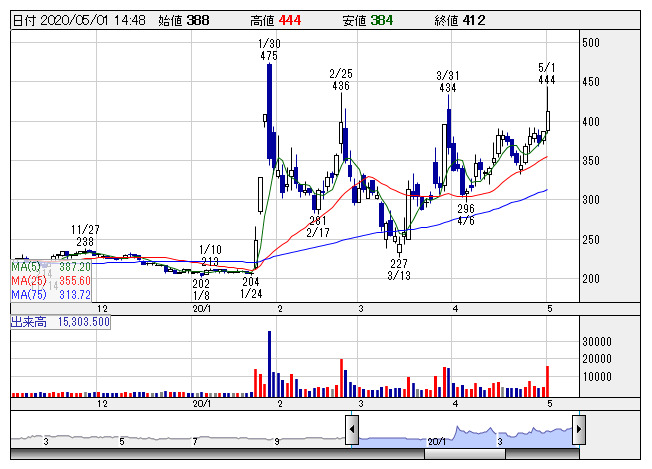The width and height of the screenshot is (652, 469).
Task: Click the 2/25 436 high label
Action: 341,79
